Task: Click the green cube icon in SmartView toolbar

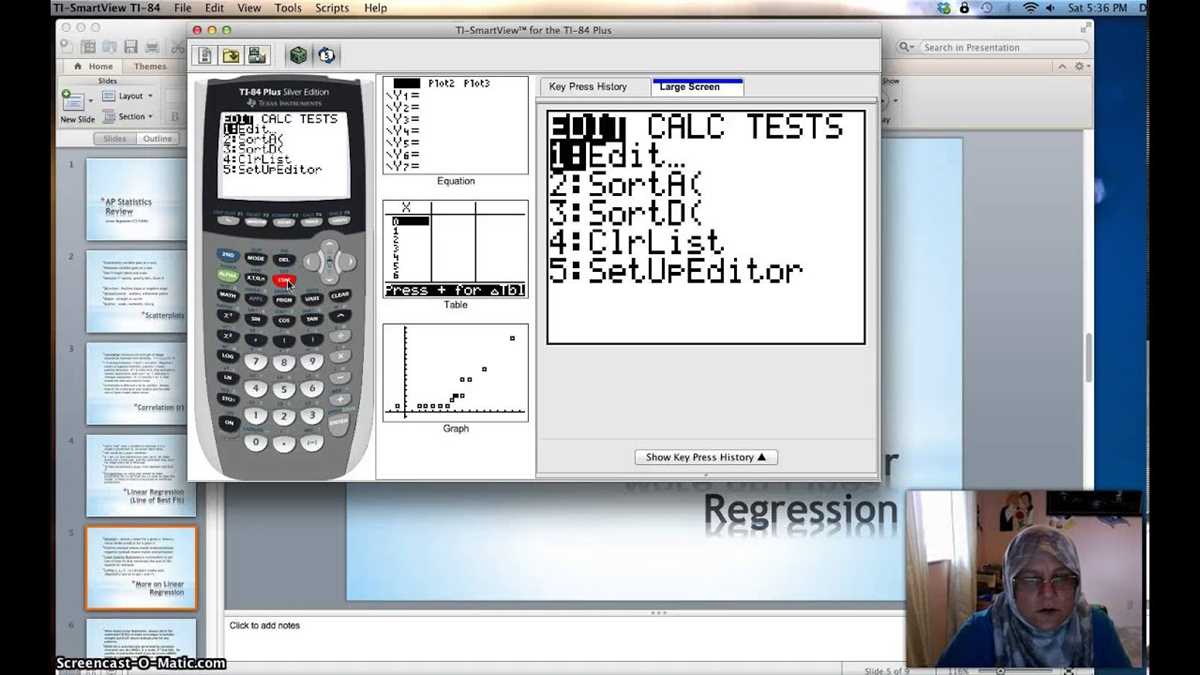Action: pos(298,55)
